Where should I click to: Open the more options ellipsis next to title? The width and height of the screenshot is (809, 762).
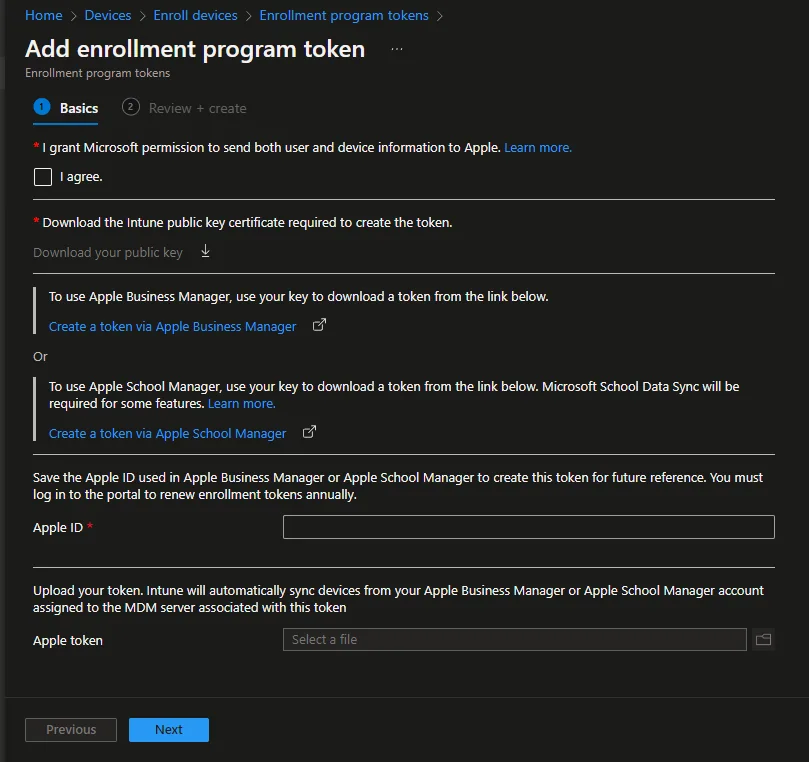pos(397,49)
